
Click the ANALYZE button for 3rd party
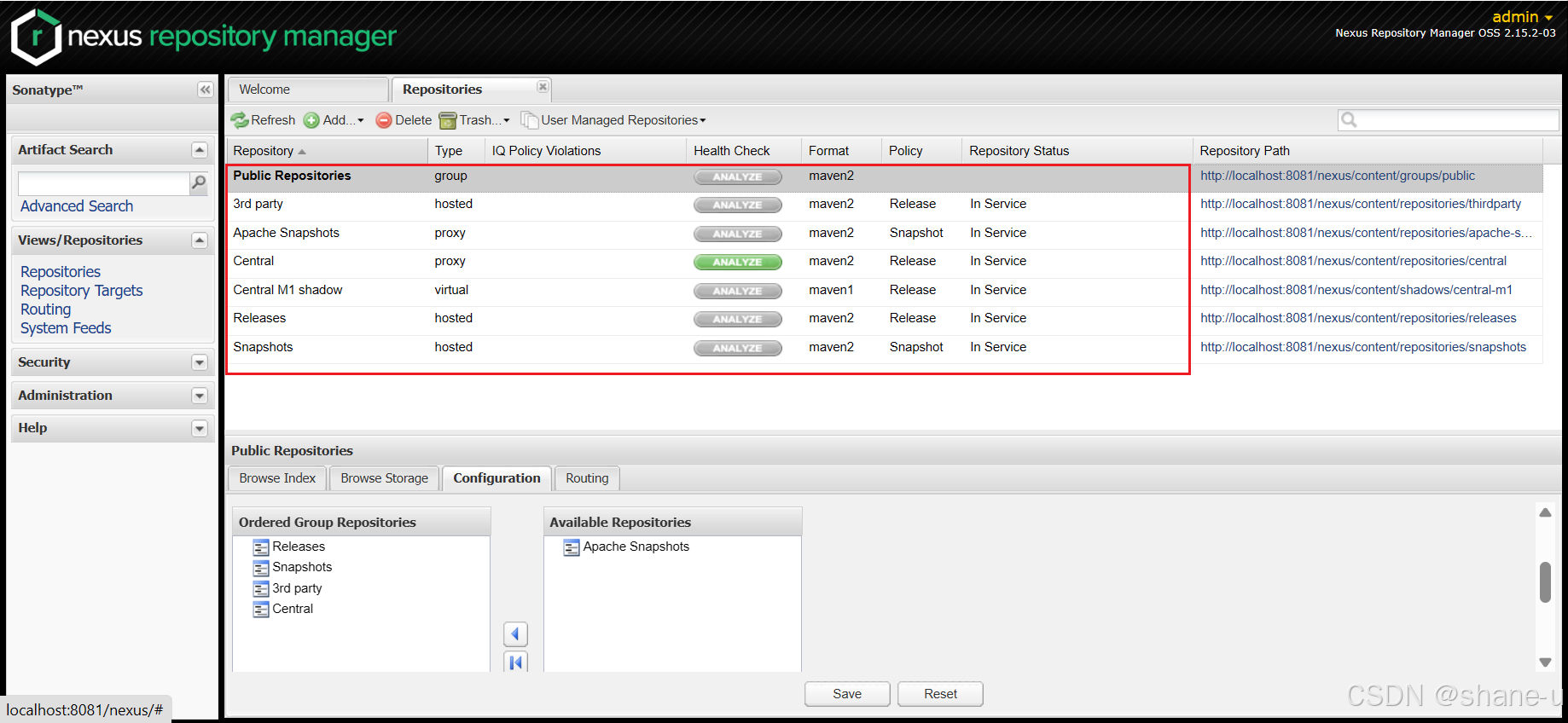(x=737, y=205)
